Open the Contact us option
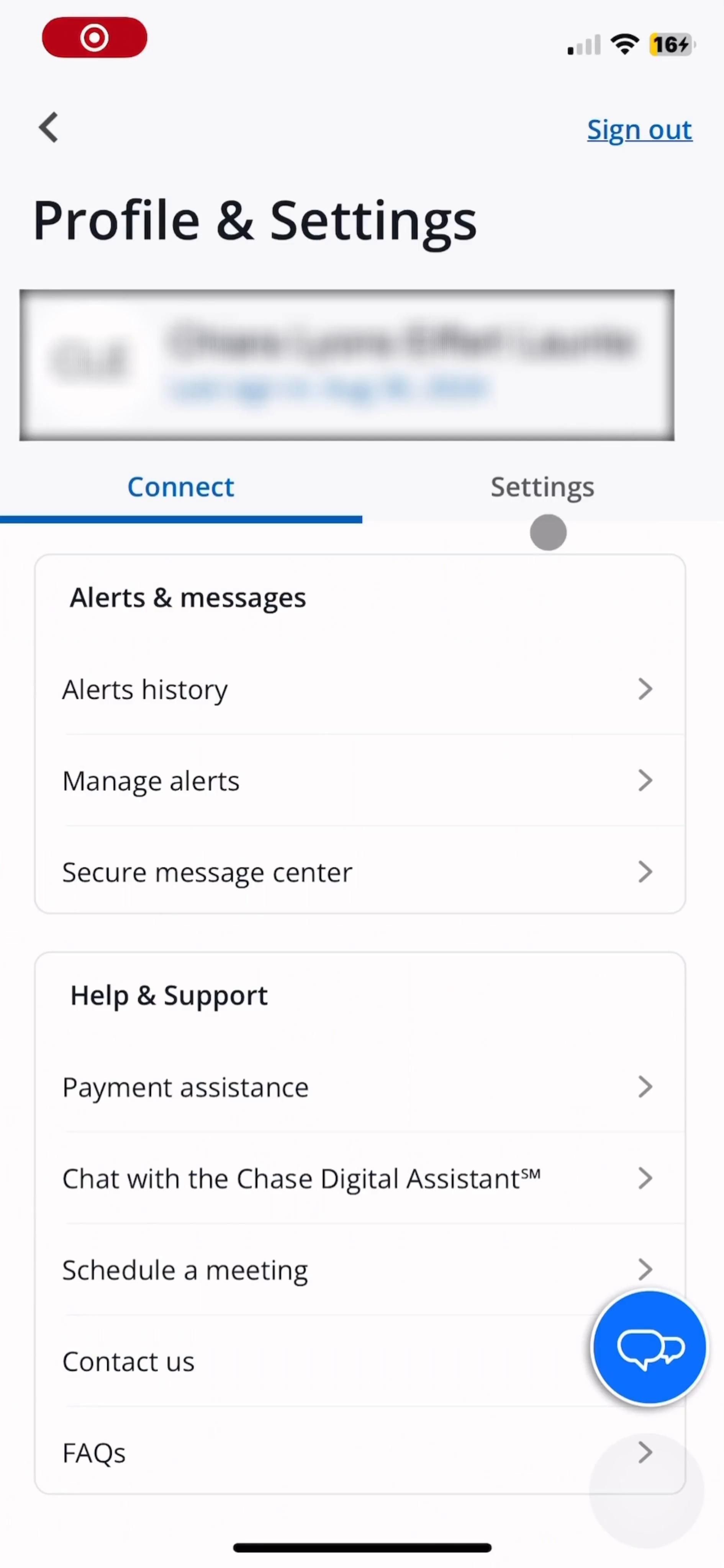This screenshot has width=724, height=1568. coord(128,1362)
